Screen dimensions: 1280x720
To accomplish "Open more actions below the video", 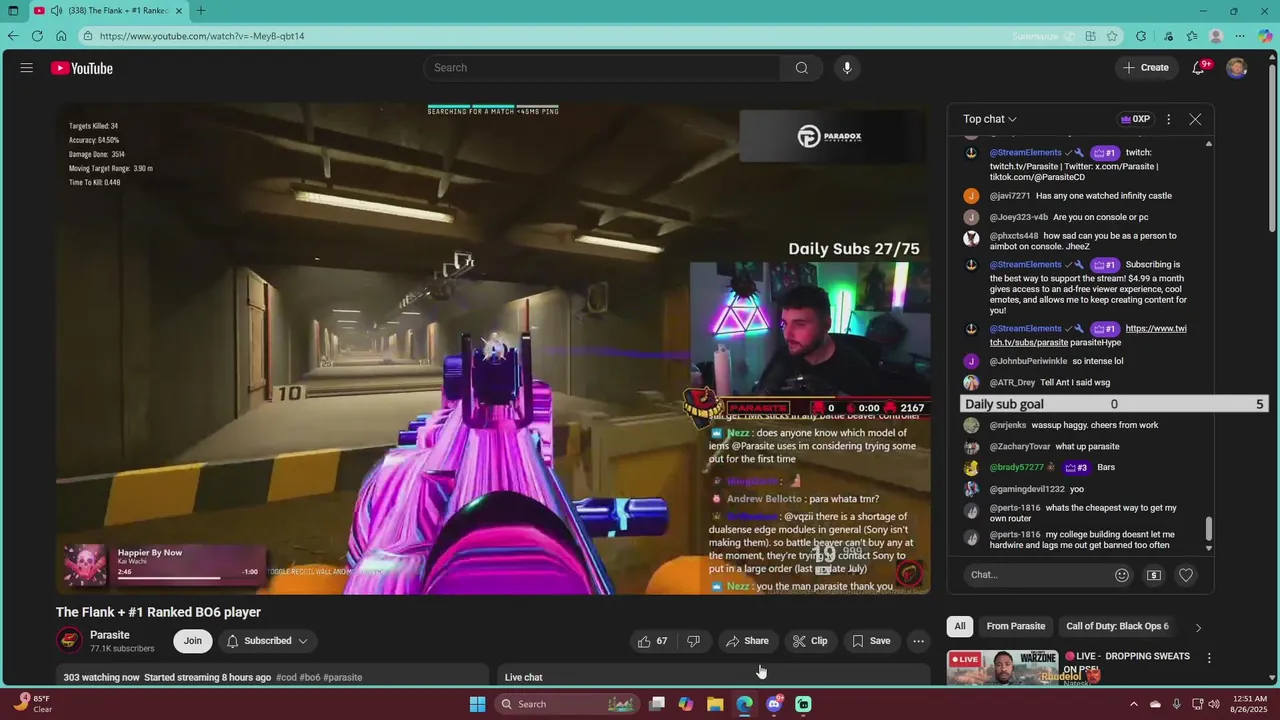I will (918, 641).
